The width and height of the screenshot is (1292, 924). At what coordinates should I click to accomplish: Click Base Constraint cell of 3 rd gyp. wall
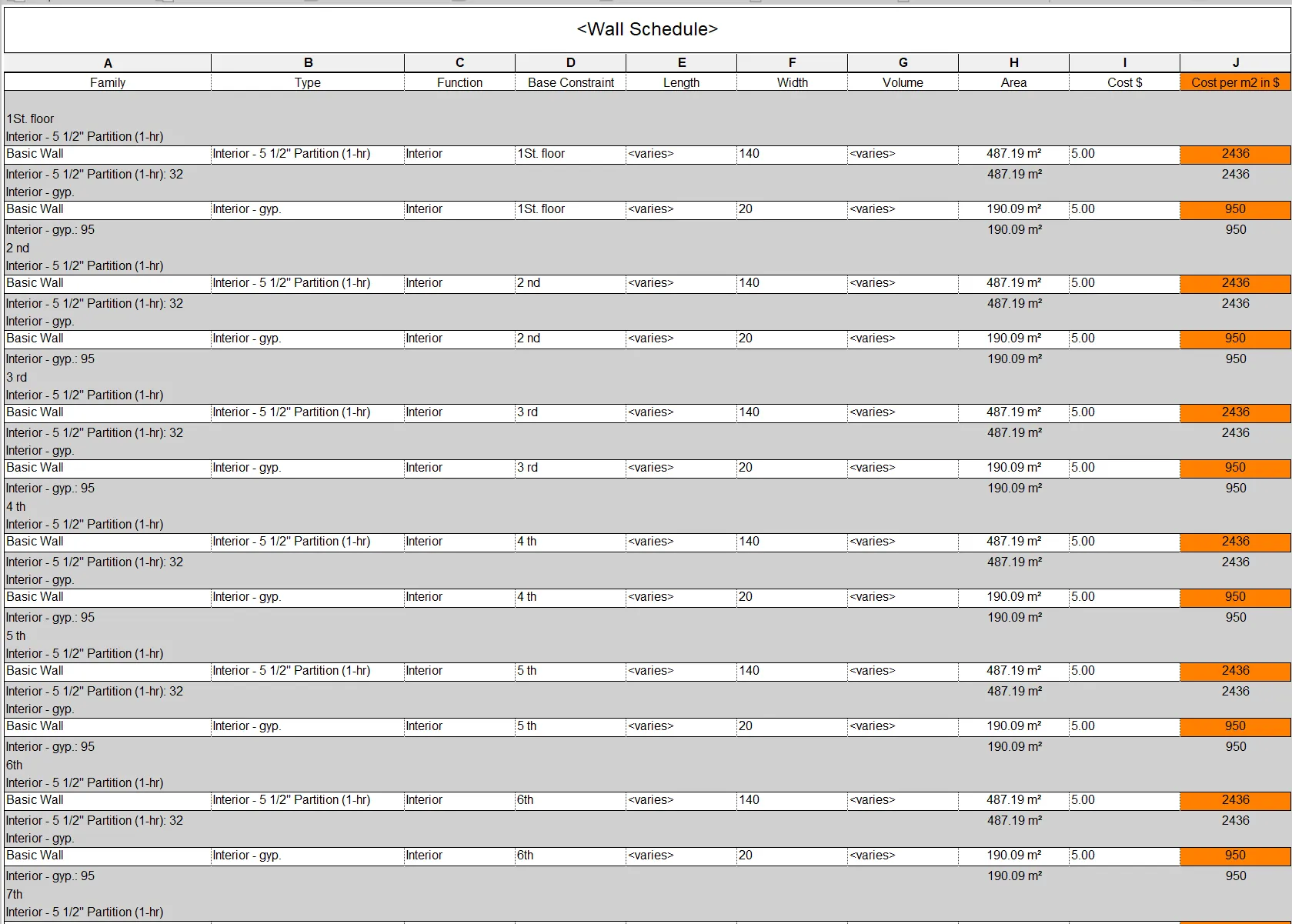pos(570,468)
